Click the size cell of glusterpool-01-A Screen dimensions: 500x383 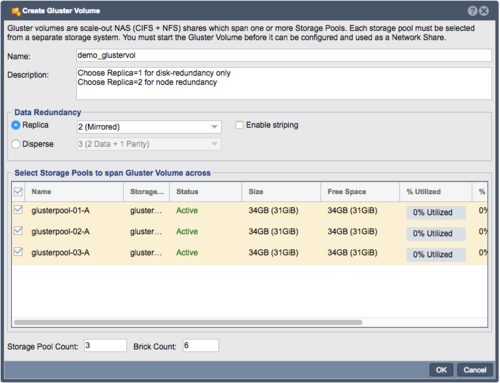point(273,211)
